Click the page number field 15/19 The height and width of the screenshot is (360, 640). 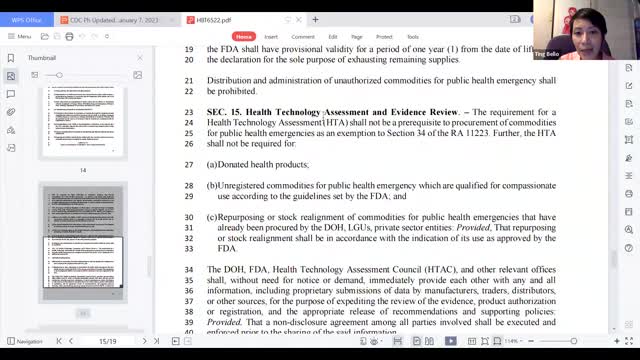tap(108, 341)
